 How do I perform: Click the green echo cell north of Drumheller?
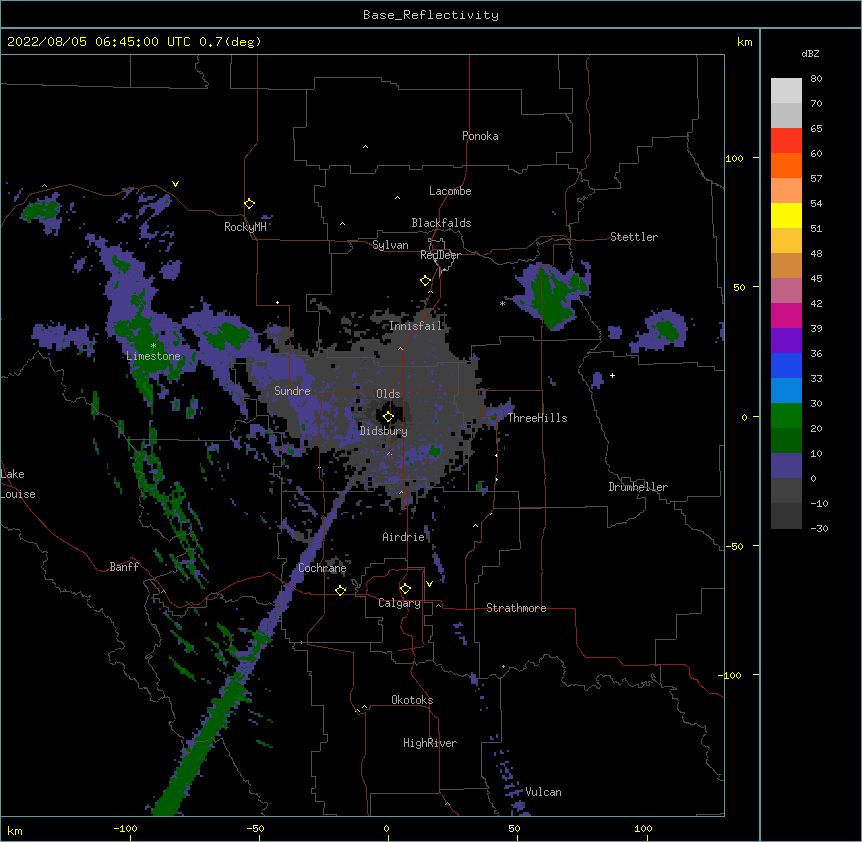click(667, 330)
